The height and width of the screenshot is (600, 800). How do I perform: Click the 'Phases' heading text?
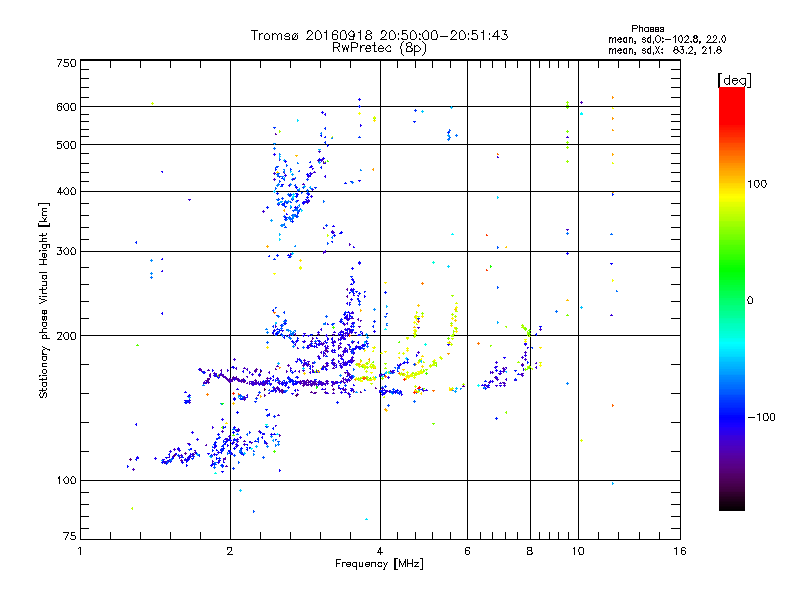pos(647,29)
